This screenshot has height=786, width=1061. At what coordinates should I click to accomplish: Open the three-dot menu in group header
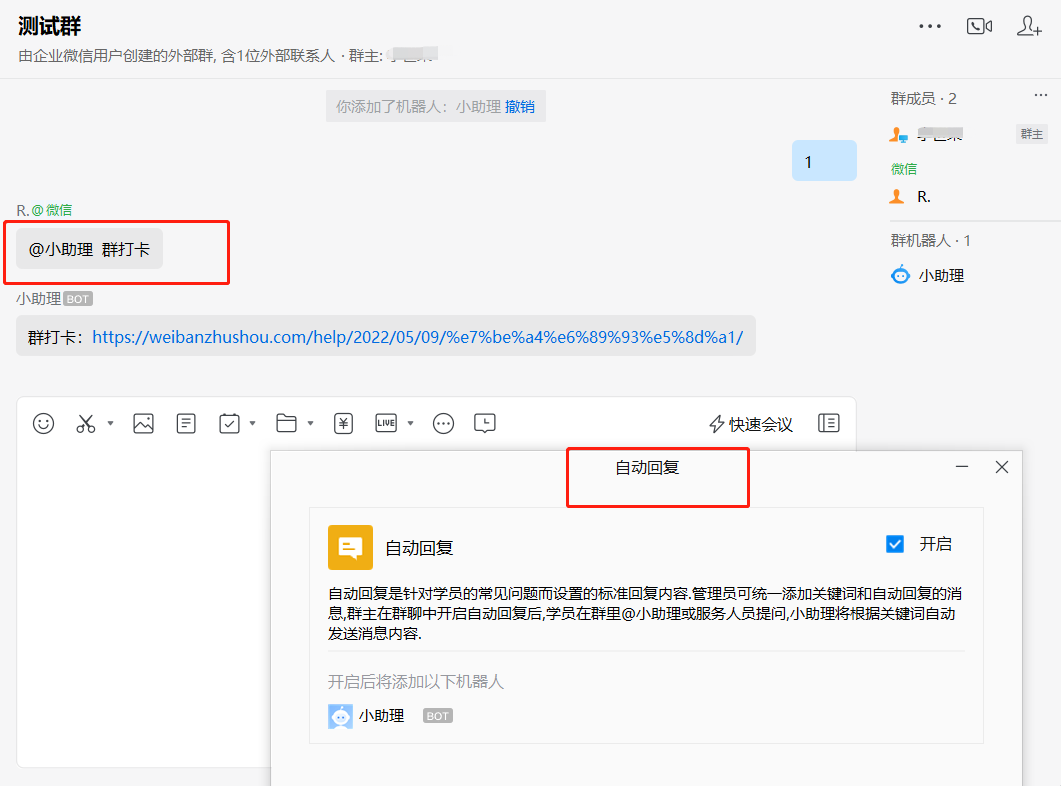pyautogui.click(x=930, y=27)
